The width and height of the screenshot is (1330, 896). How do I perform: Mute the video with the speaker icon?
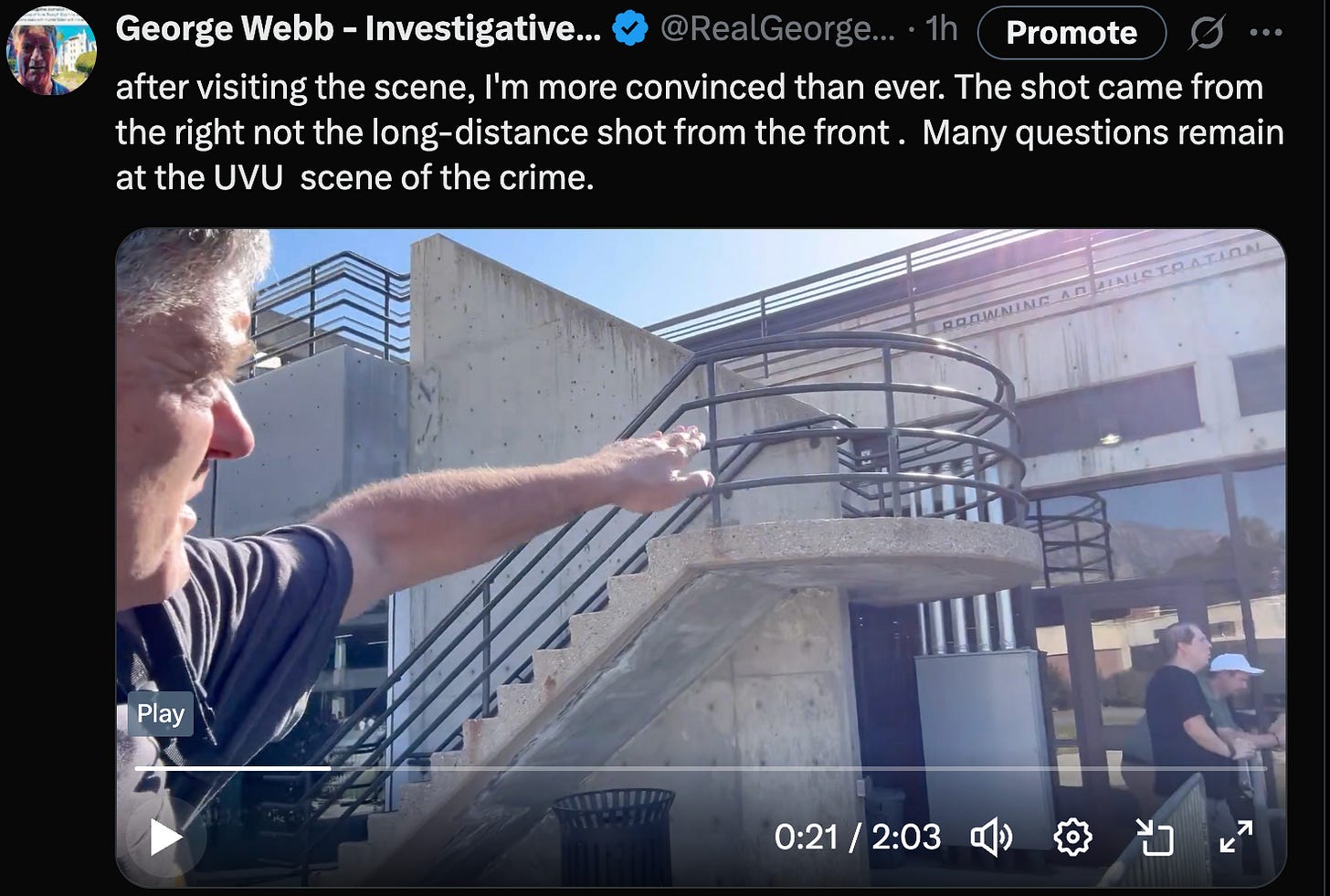[992, 837]
